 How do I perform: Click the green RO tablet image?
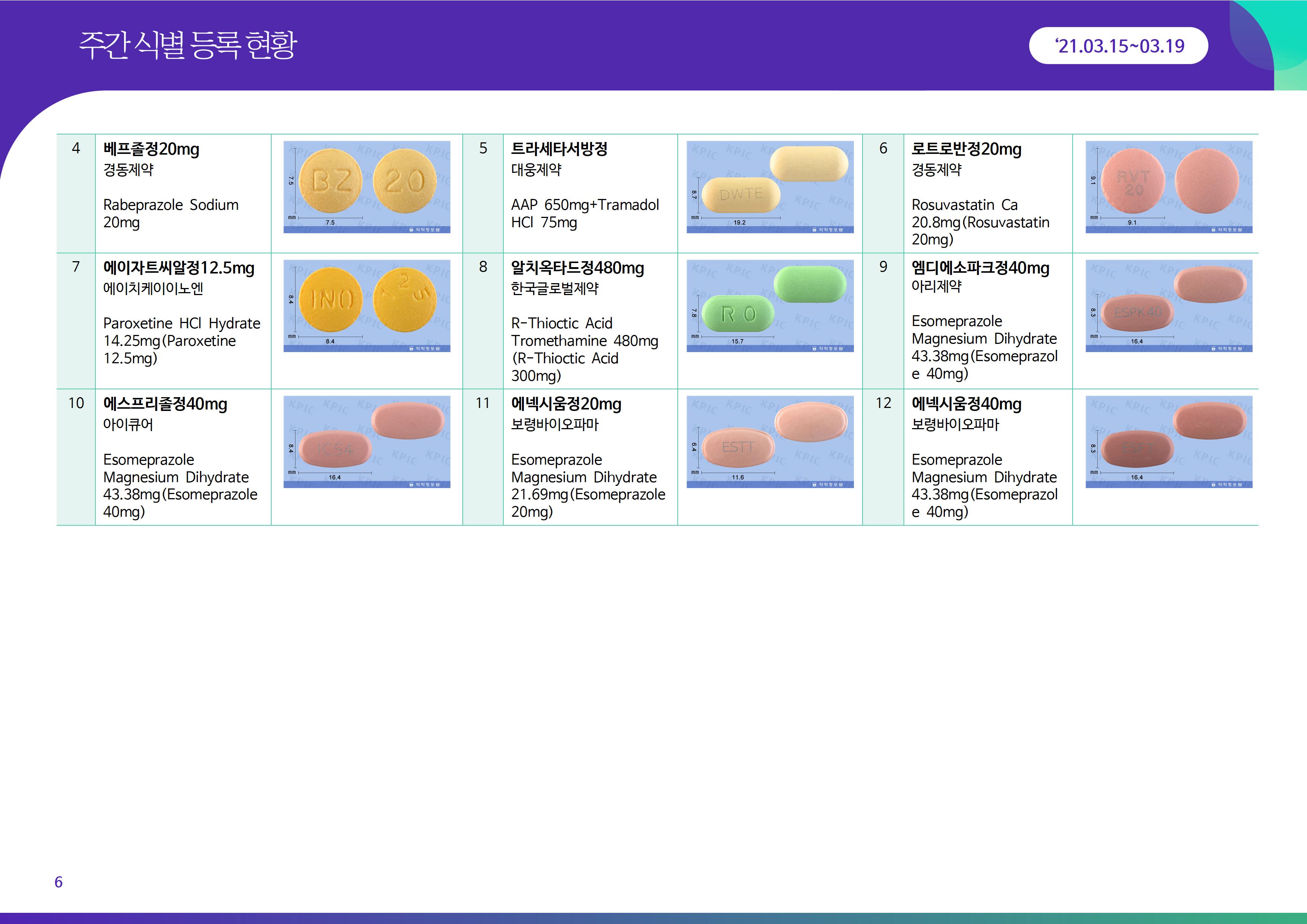coord(770,306)
